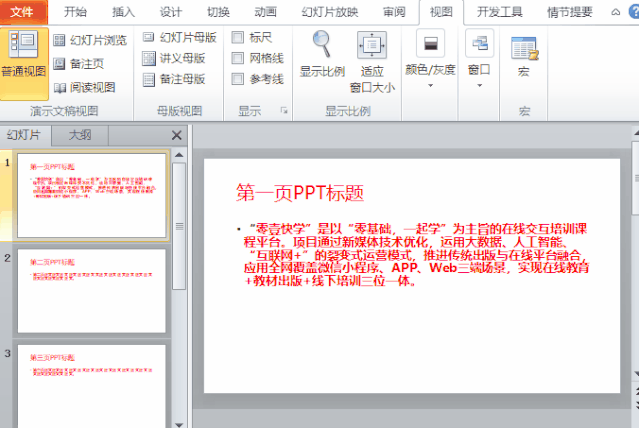Switch to the Slides pane tab (幻灯片)

click(x=24, y=135)
